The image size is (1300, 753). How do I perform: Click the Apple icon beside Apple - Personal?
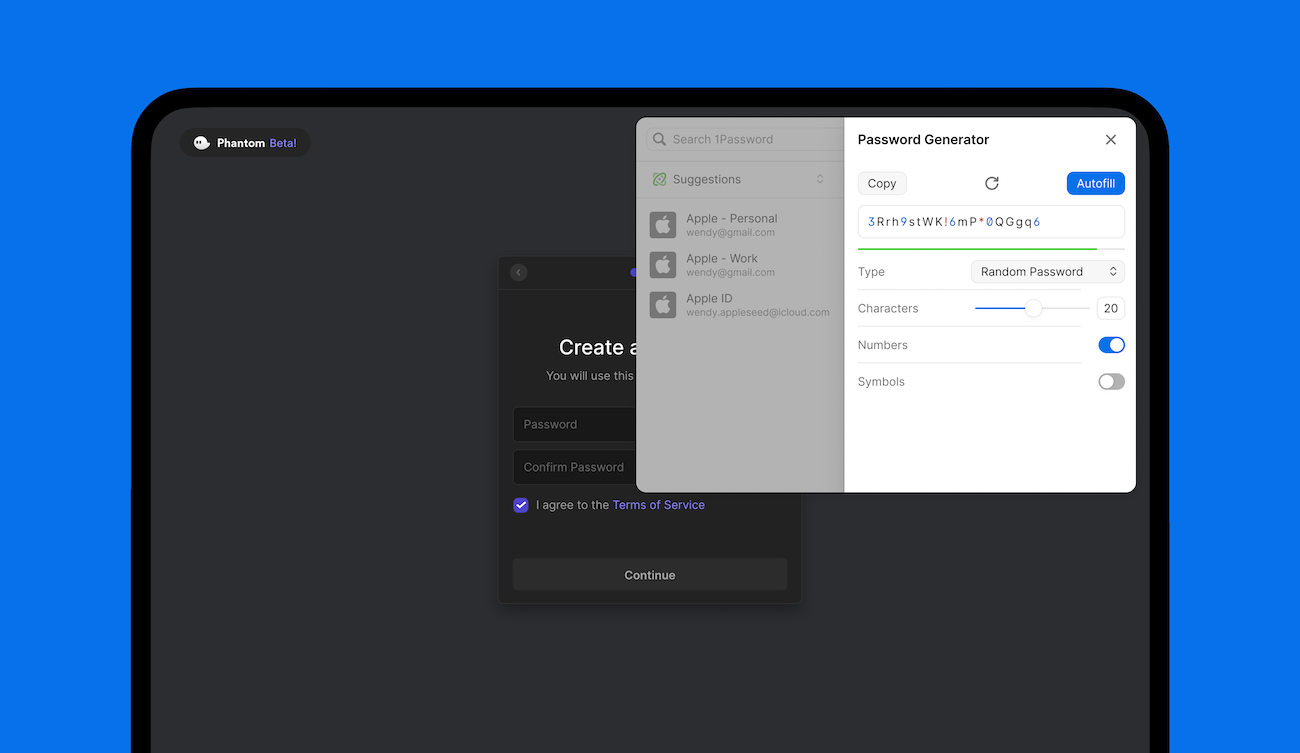pyautogui.click(x=662, y=225)
